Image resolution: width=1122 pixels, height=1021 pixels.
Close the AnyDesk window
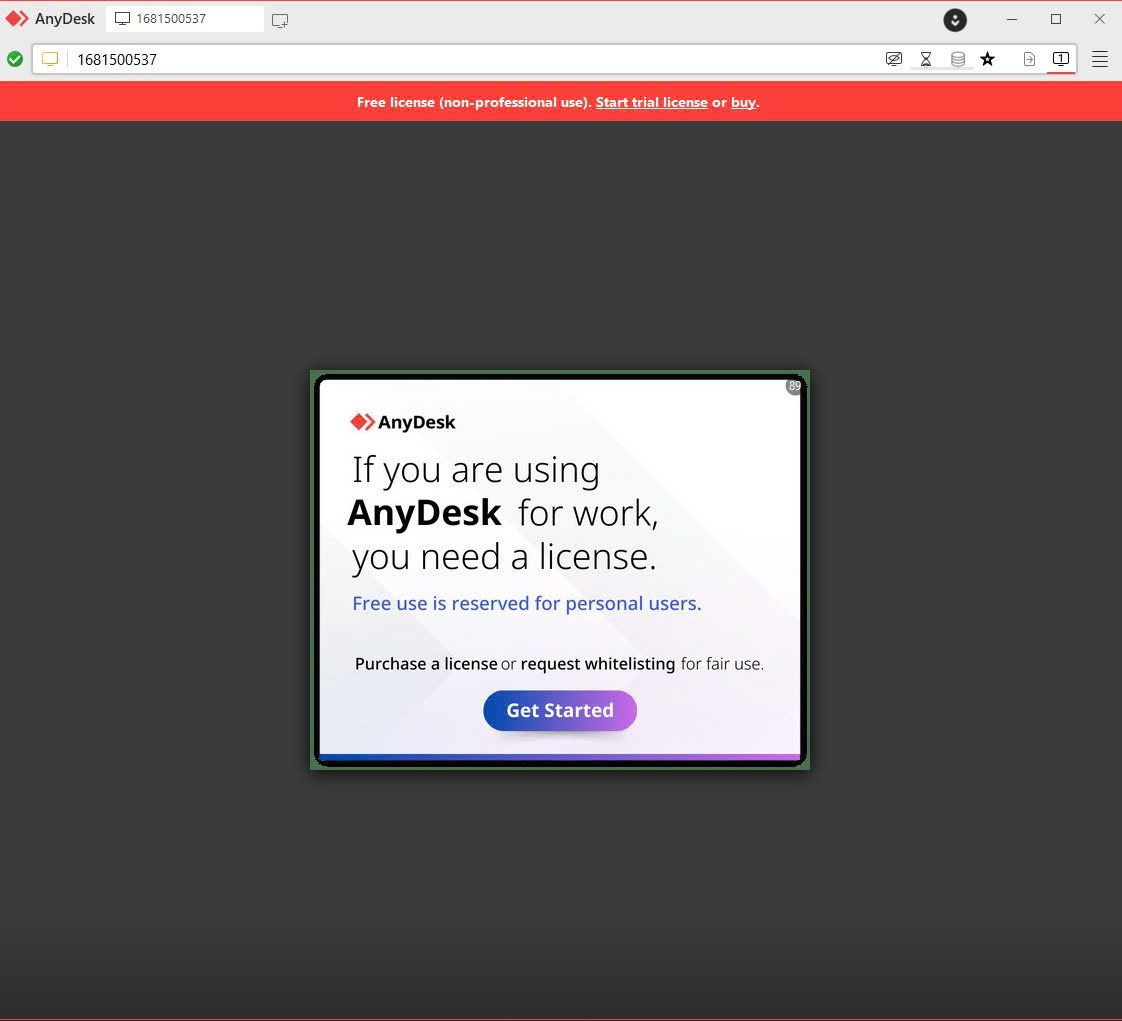(x=1099, y=19)
